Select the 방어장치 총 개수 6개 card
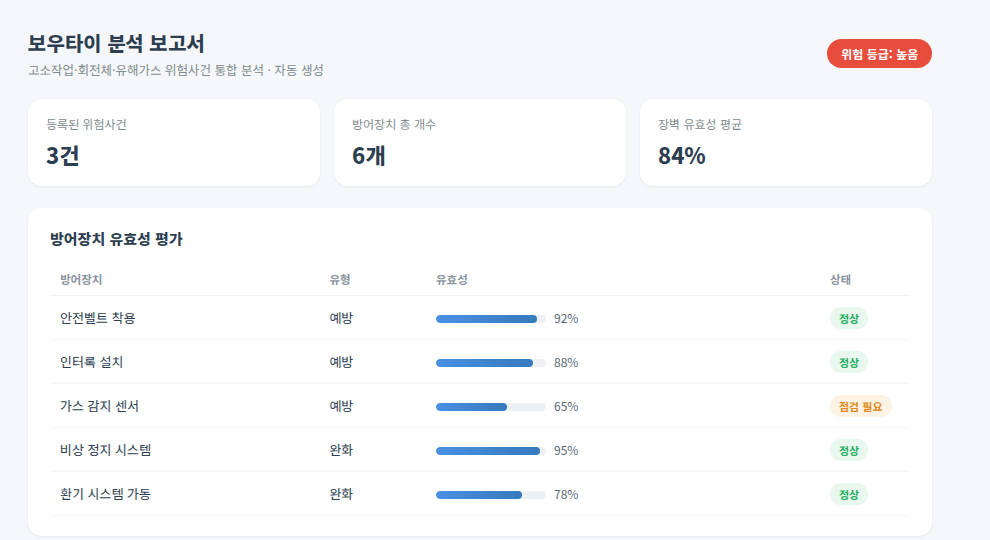The height and width of the screenshot is (540, 990). coord(480,142)
